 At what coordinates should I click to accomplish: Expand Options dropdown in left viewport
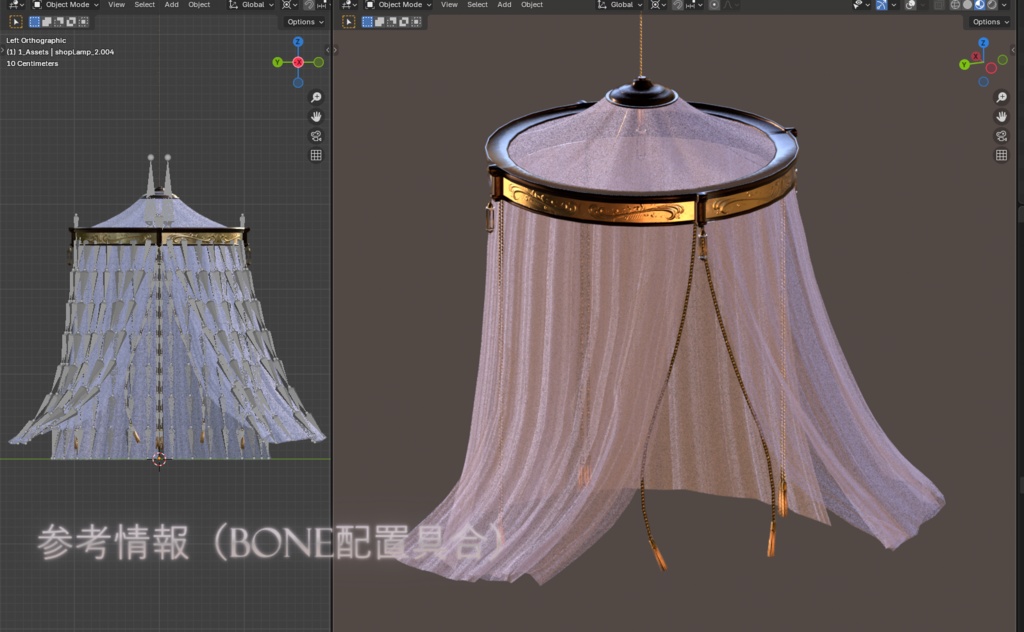pyautogui.click(x=305, y=22)
